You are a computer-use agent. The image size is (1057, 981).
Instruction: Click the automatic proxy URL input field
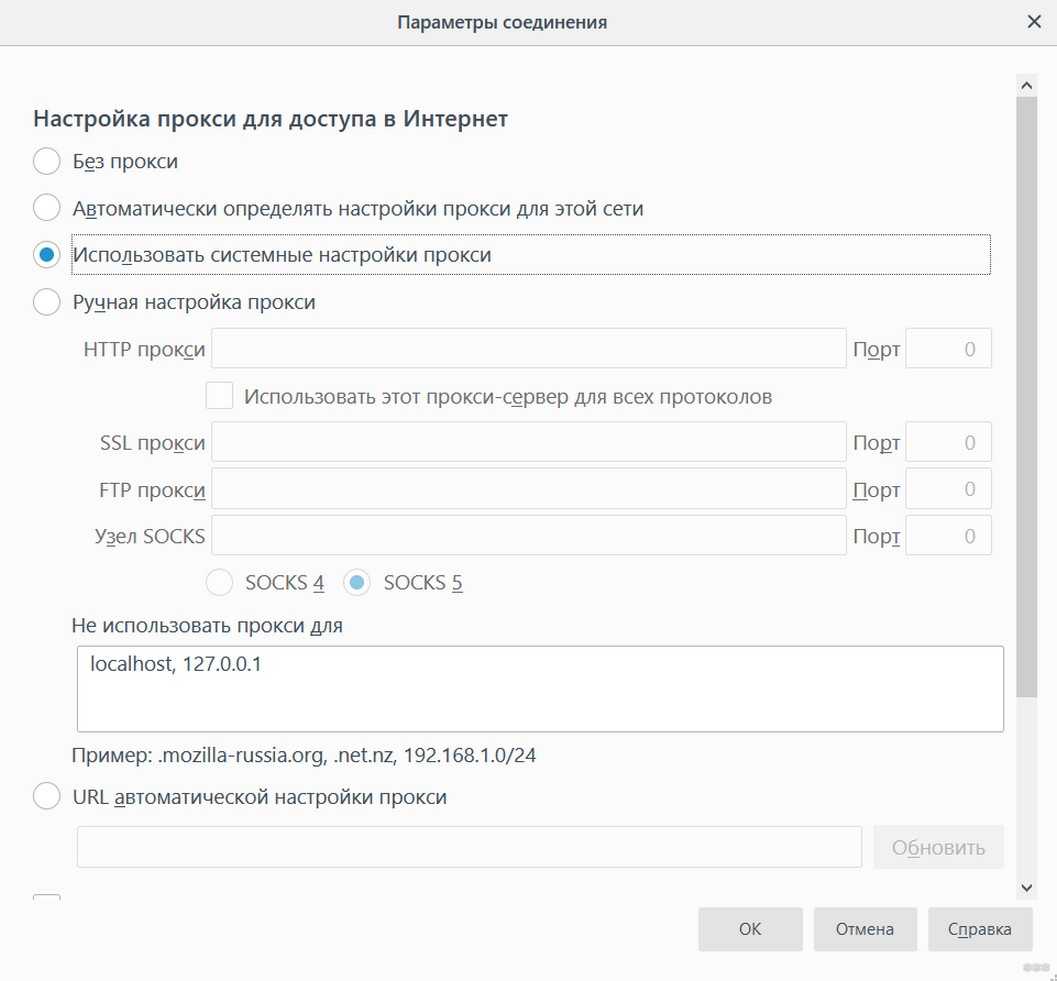click(x=469, y=847)
